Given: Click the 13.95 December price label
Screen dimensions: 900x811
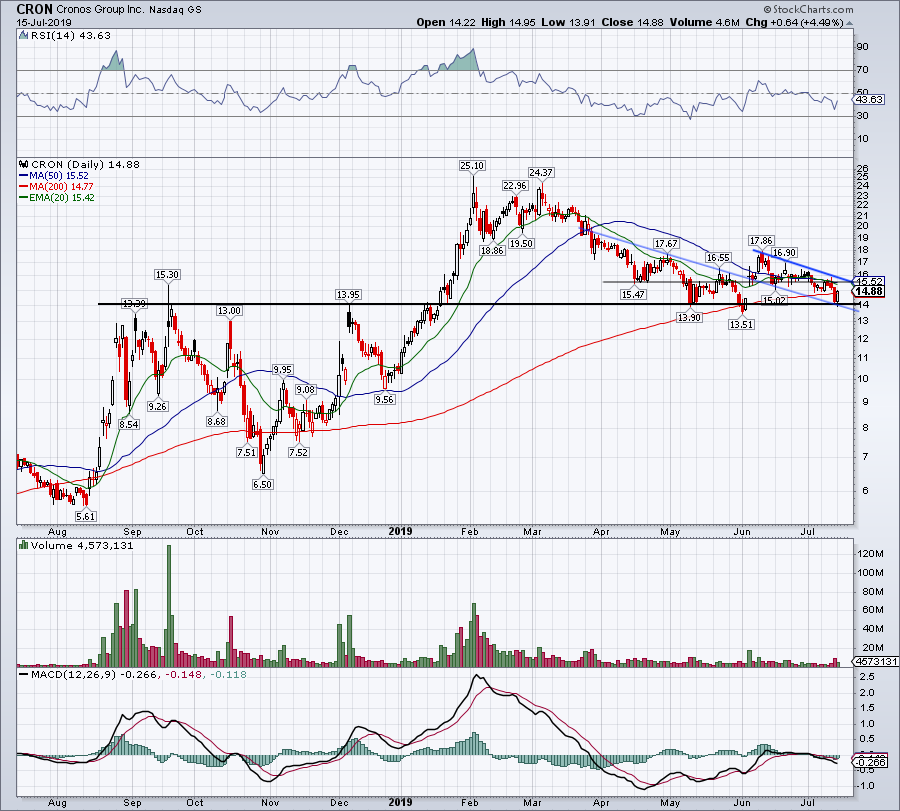Looking at the screenshot, I should click(x=348, y=294).
